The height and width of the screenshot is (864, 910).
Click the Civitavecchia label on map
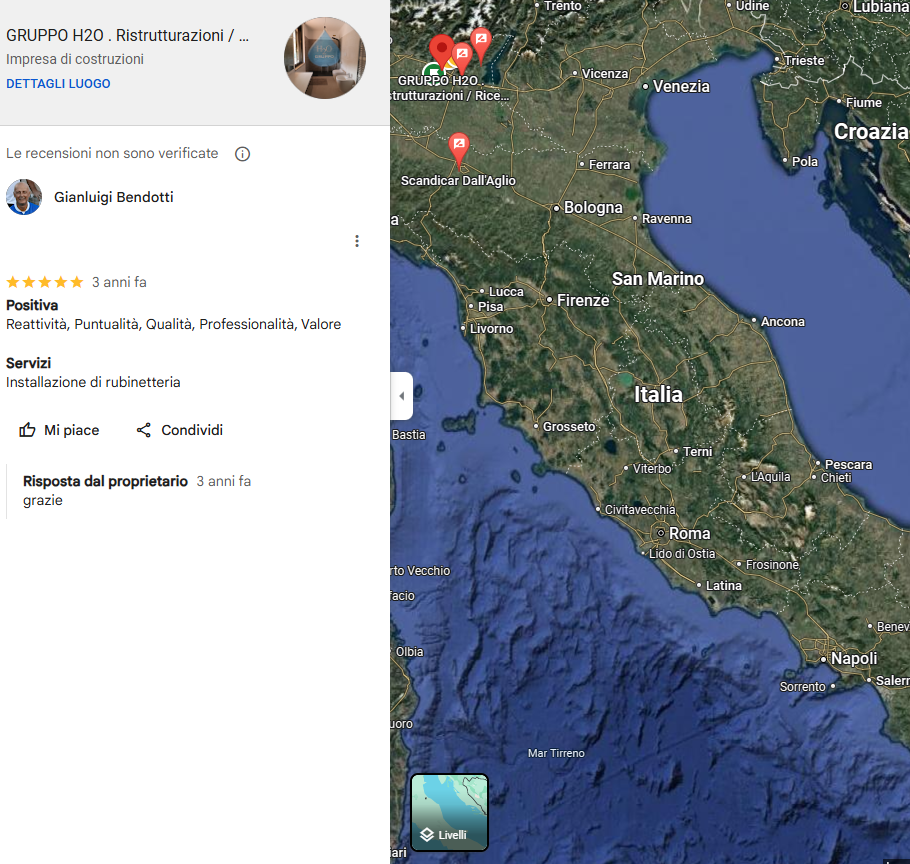(x=640, y=509)
